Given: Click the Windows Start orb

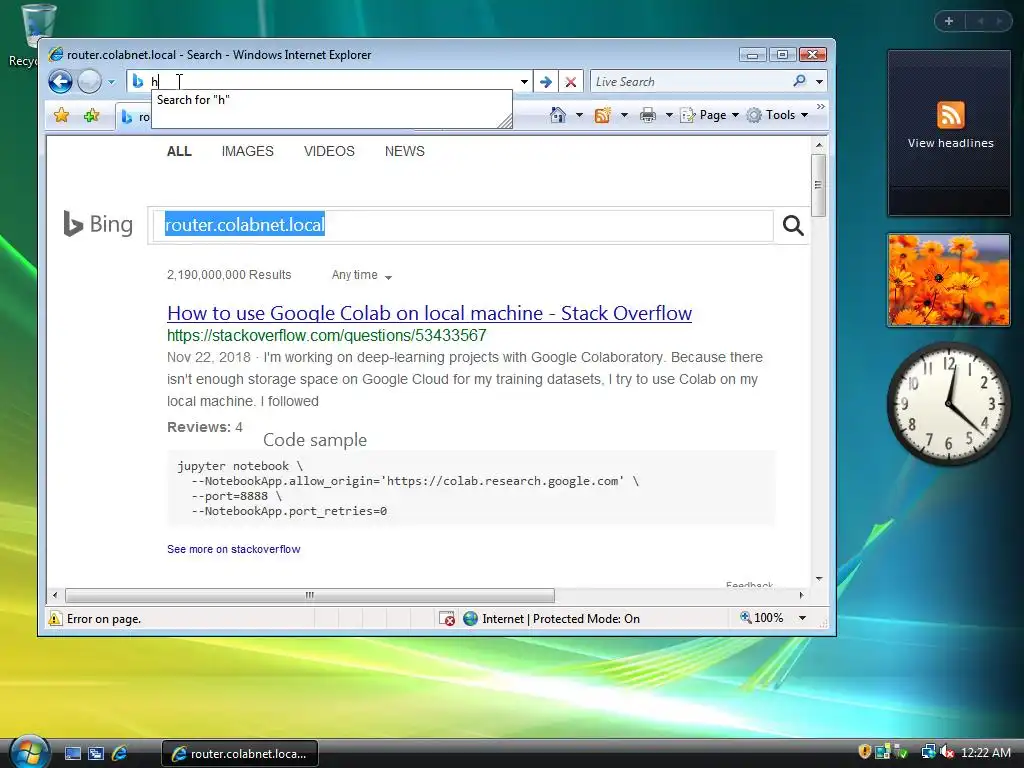Looking at the screenshot, I should click(29, 752).
